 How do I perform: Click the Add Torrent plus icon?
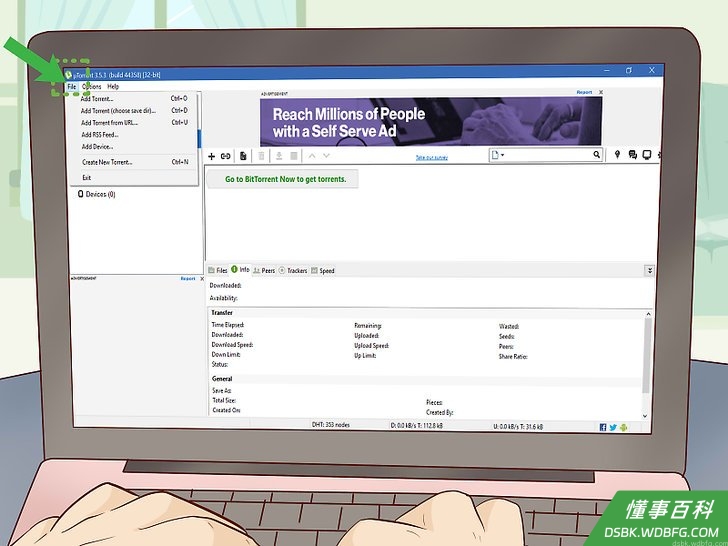[211, 156]
